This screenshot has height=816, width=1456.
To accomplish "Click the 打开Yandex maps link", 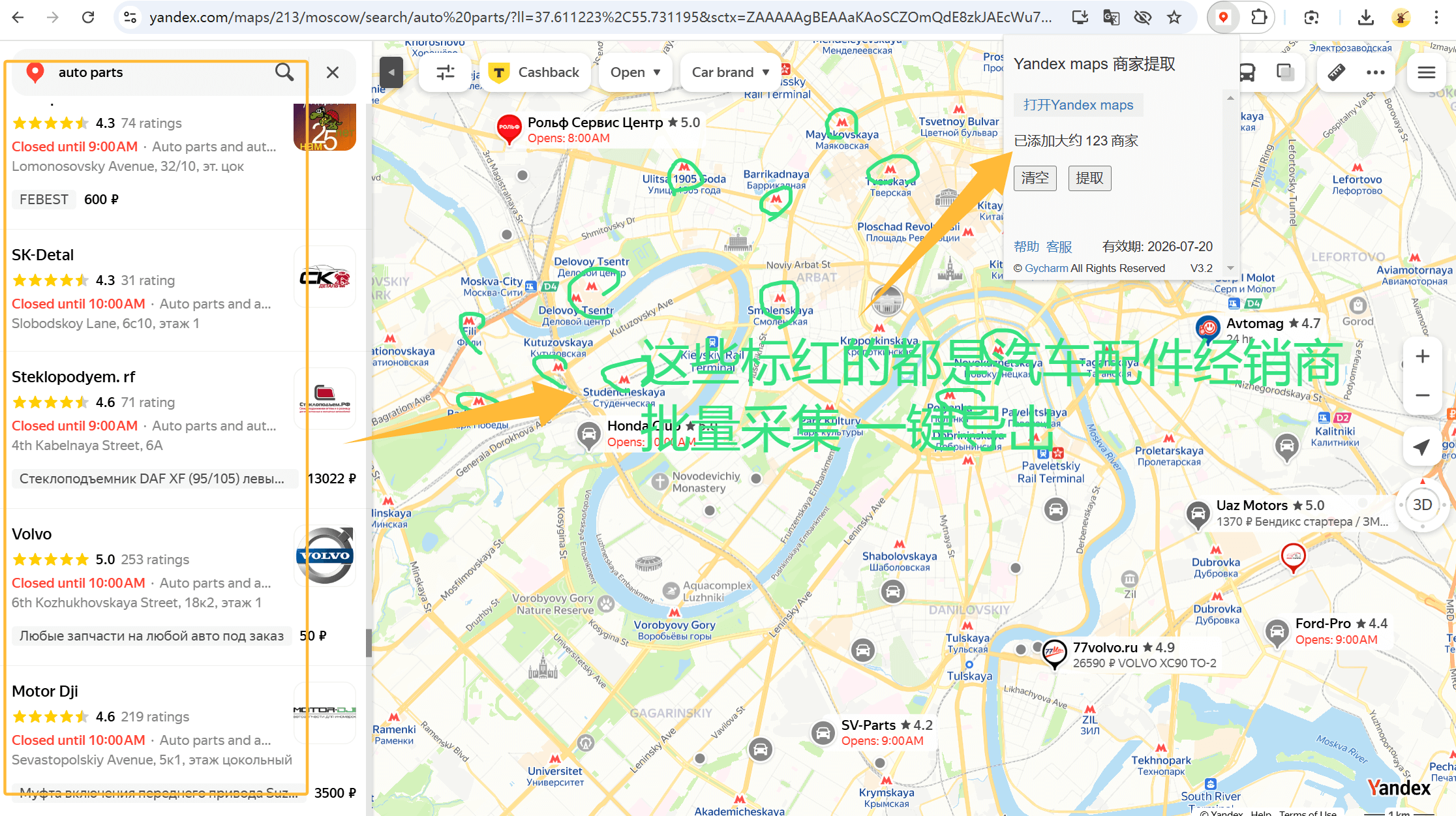I will 1078,105.
